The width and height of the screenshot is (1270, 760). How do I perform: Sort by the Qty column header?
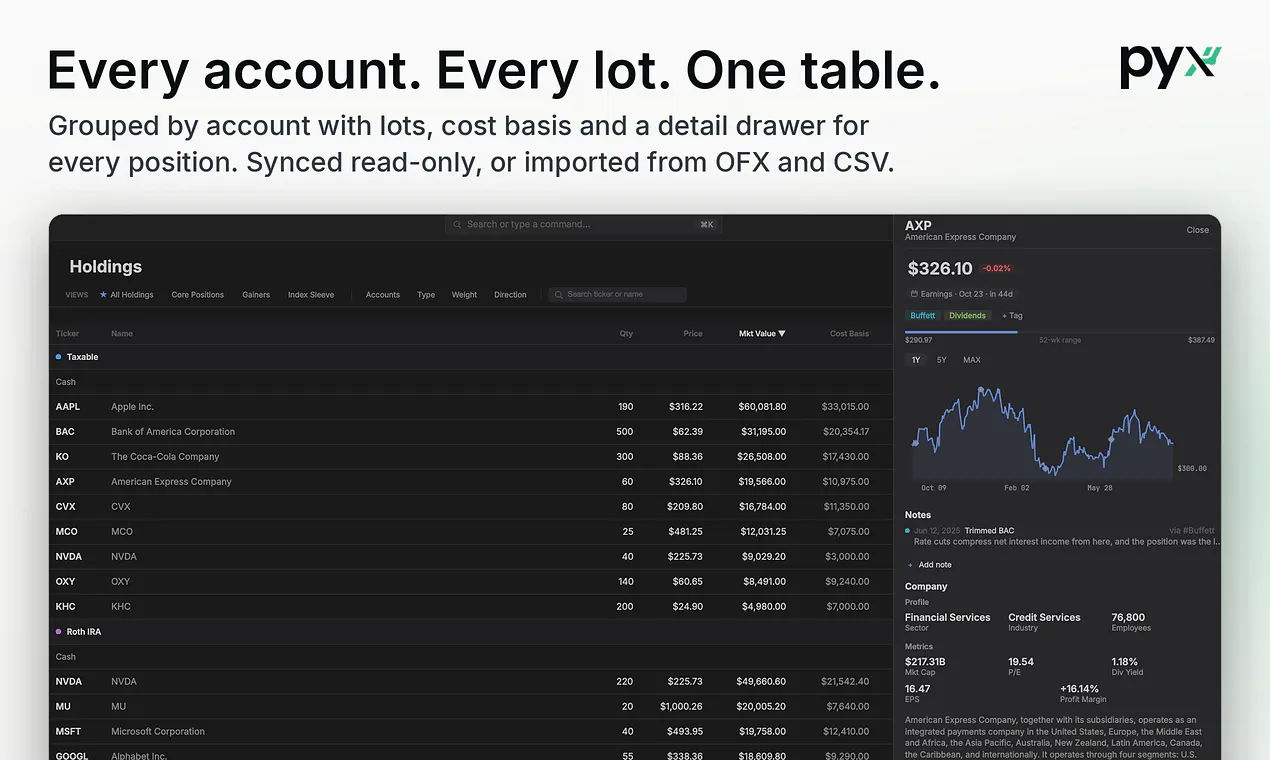626,333
